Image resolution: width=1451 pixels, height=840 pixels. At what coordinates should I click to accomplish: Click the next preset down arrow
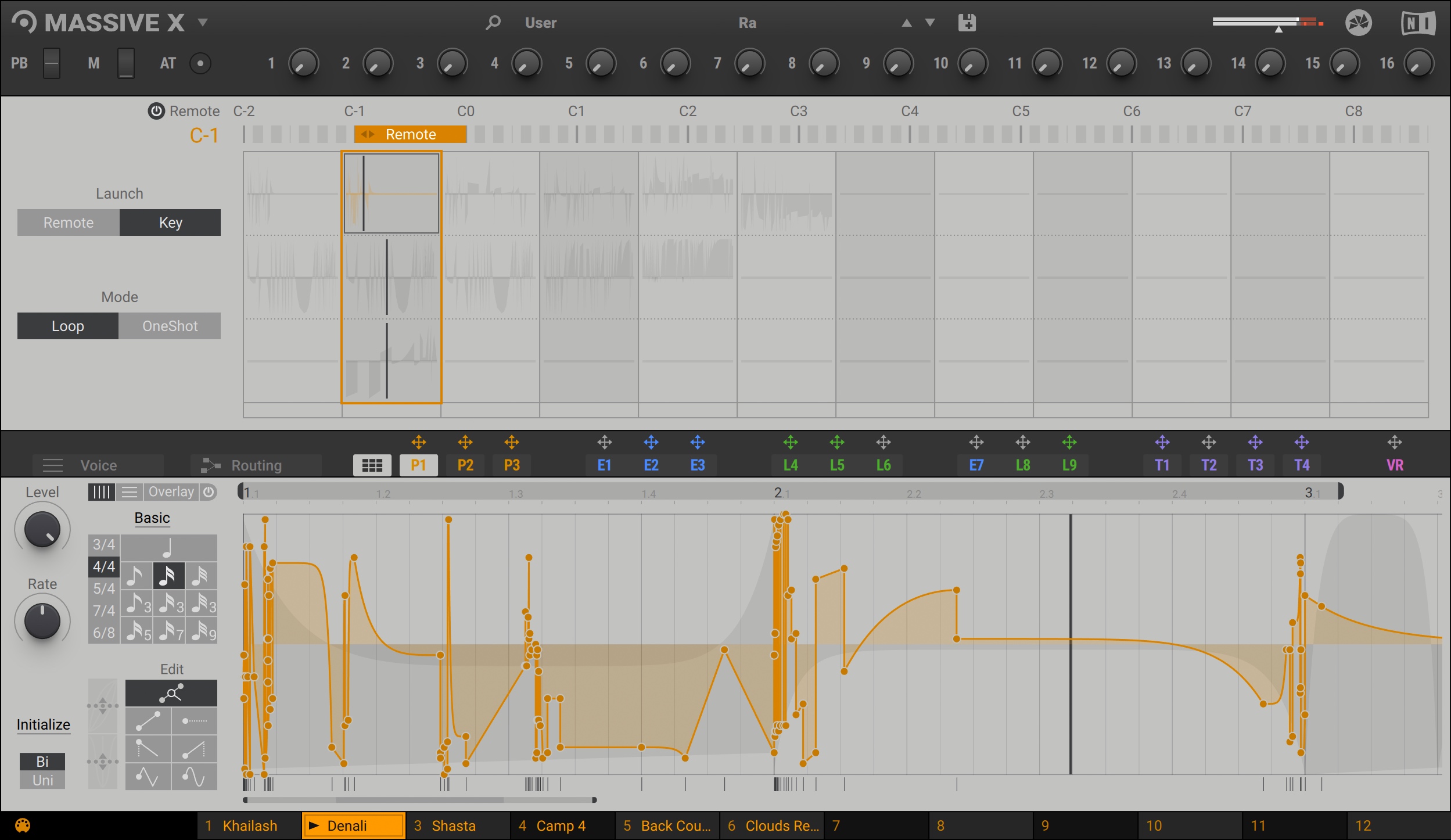(929, 23)
